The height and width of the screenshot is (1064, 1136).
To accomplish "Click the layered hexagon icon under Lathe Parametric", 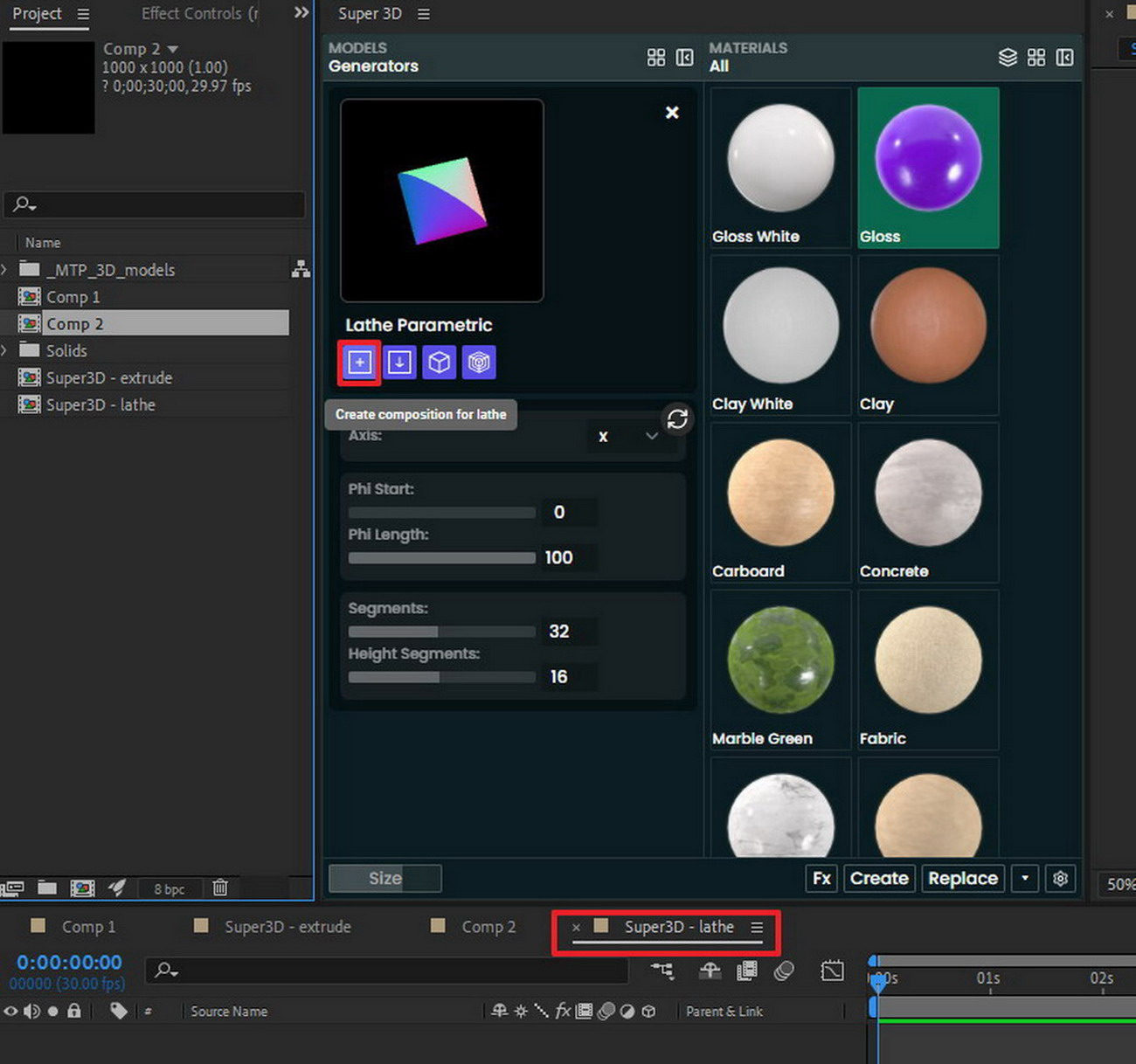I will (479, 362).
